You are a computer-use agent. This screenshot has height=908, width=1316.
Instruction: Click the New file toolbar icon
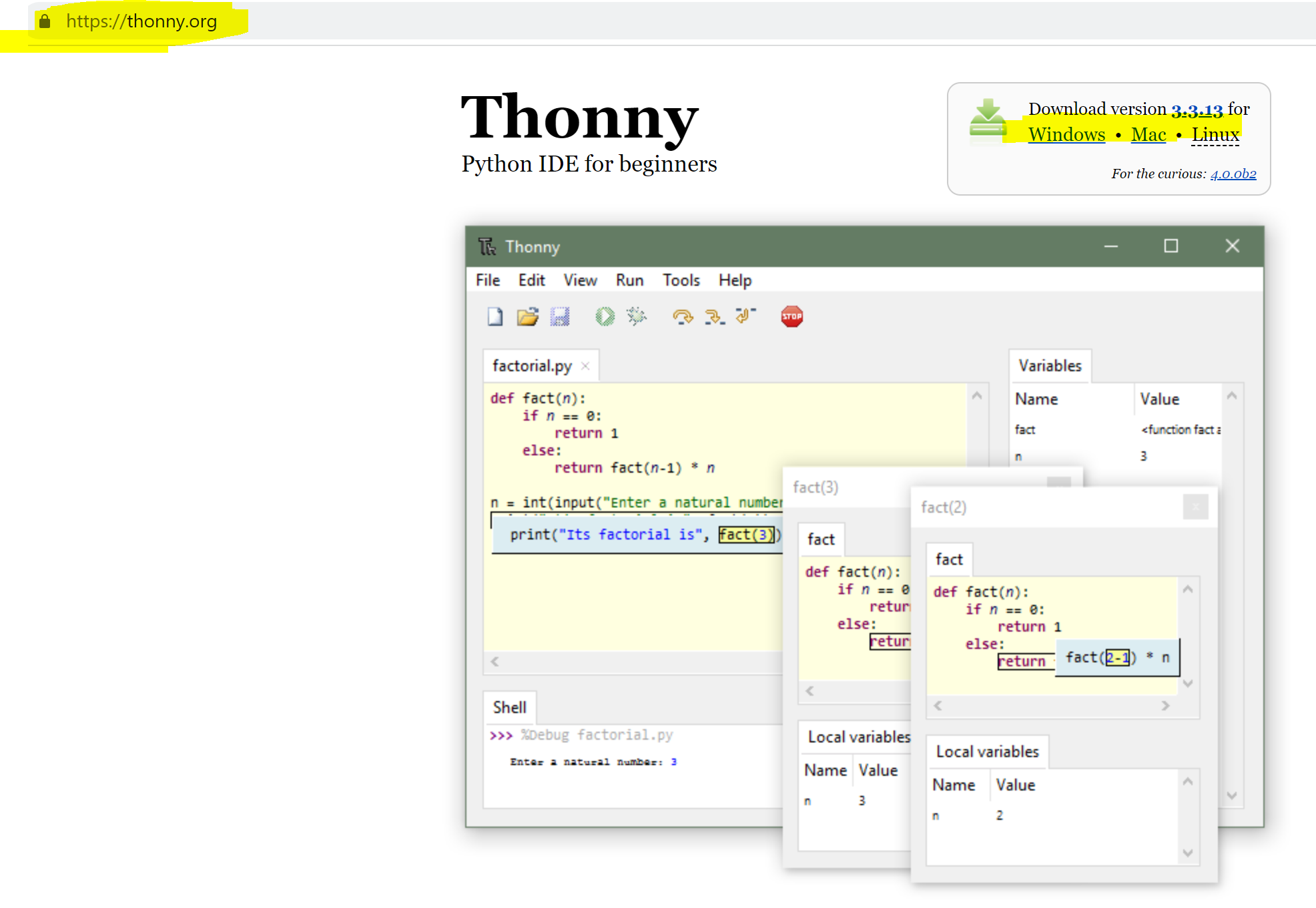point(495,316)
